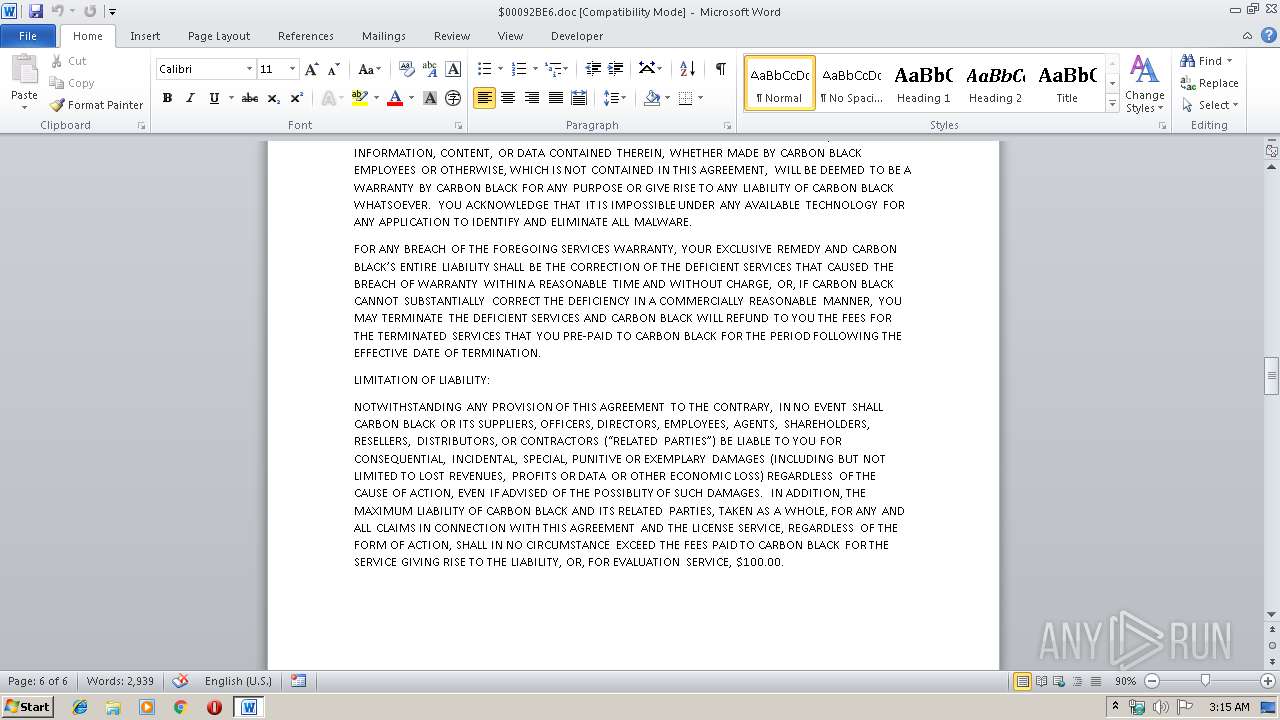Center the paragraph text

508,98
